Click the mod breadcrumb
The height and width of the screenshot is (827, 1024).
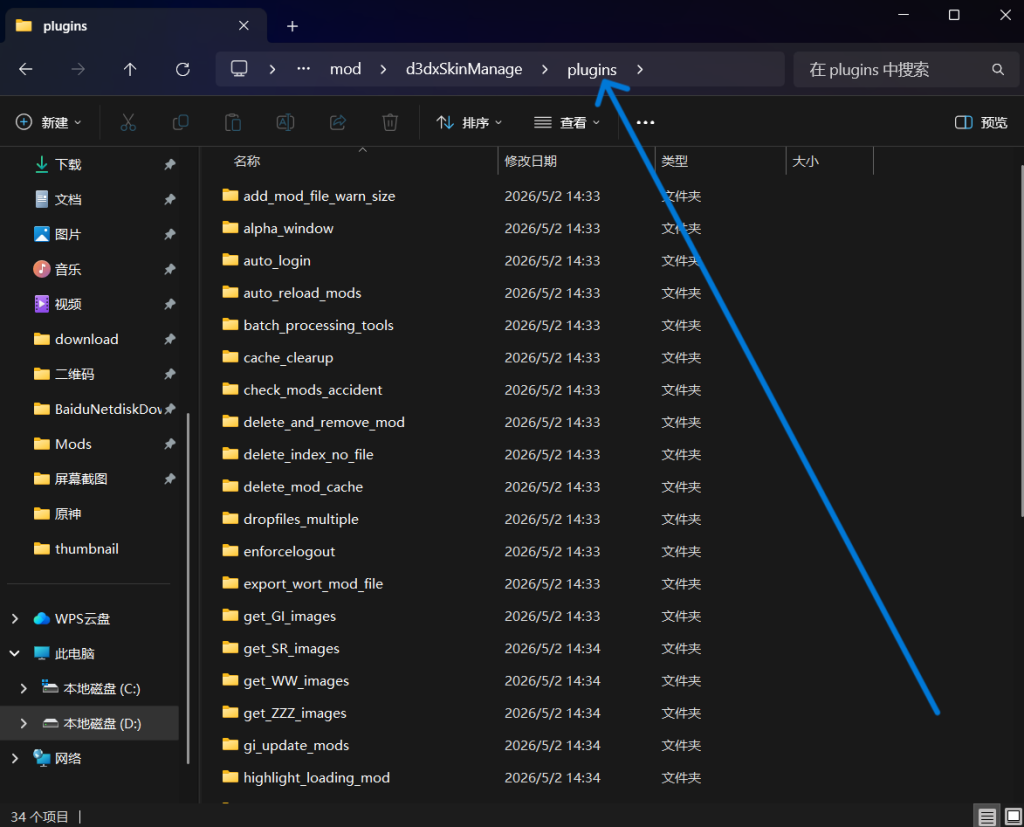[x=345, y=69]
